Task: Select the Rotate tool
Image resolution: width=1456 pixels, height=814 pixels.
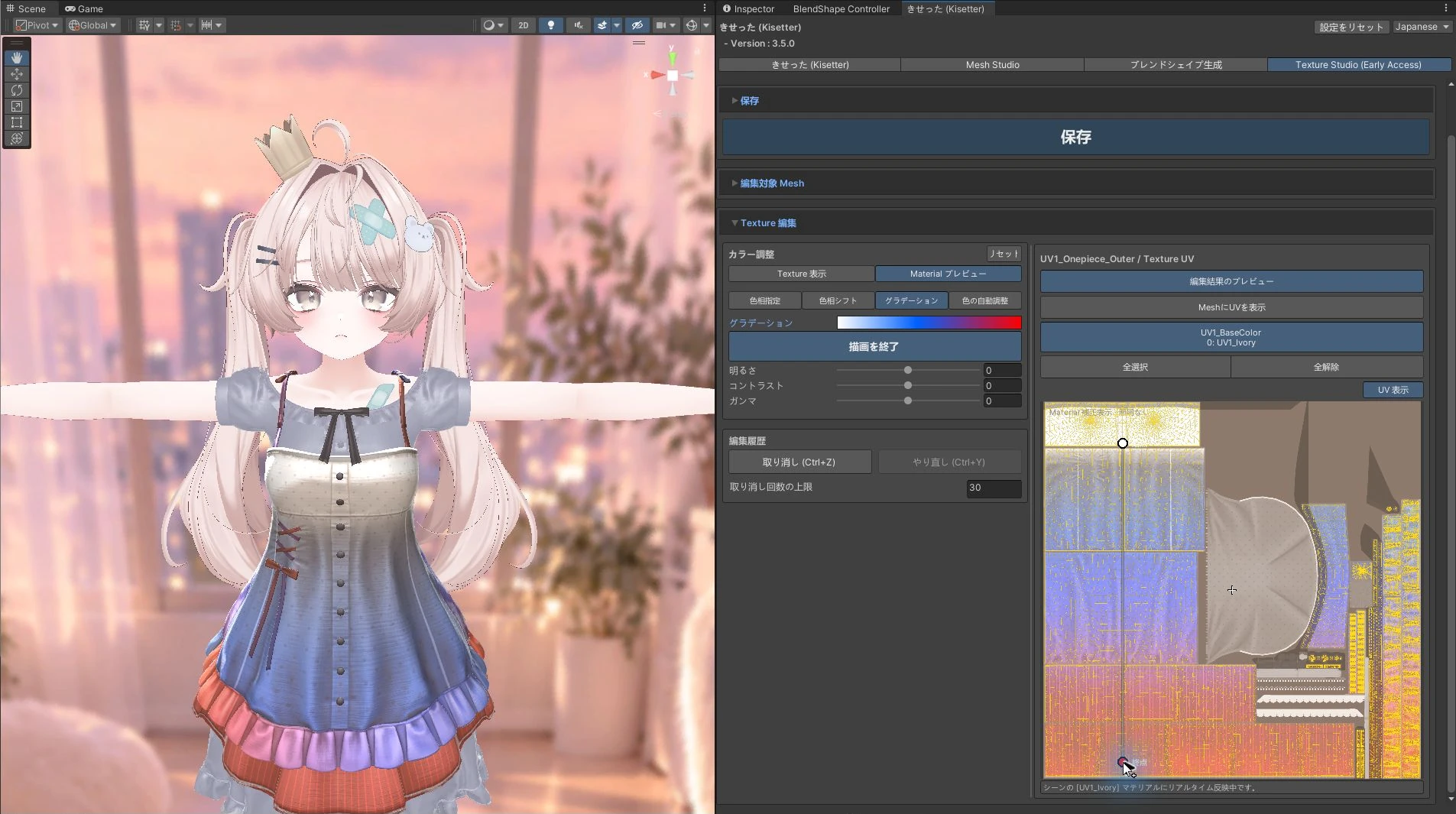Action: [x=17, y=90]
